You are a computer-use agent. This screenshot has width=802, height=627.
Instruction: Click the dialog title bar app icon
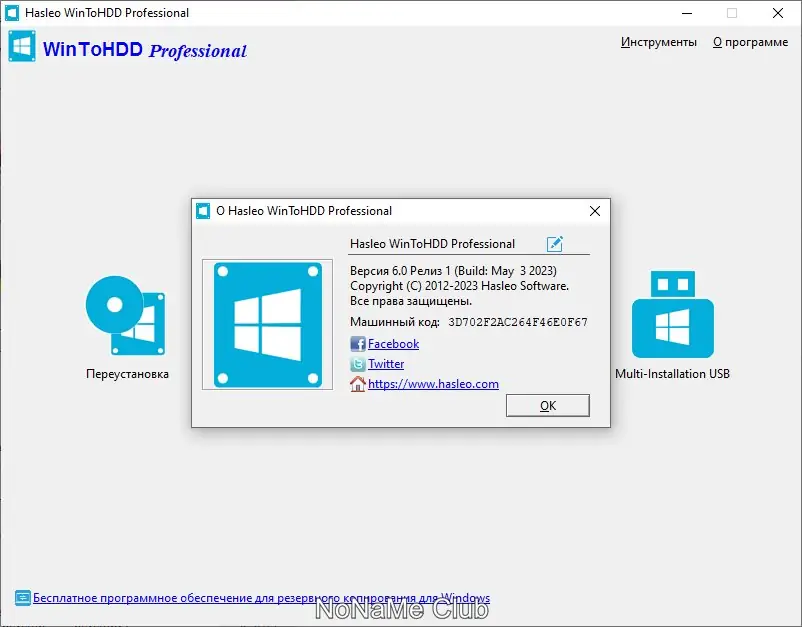pyautogui.click(x=203, y=211)
